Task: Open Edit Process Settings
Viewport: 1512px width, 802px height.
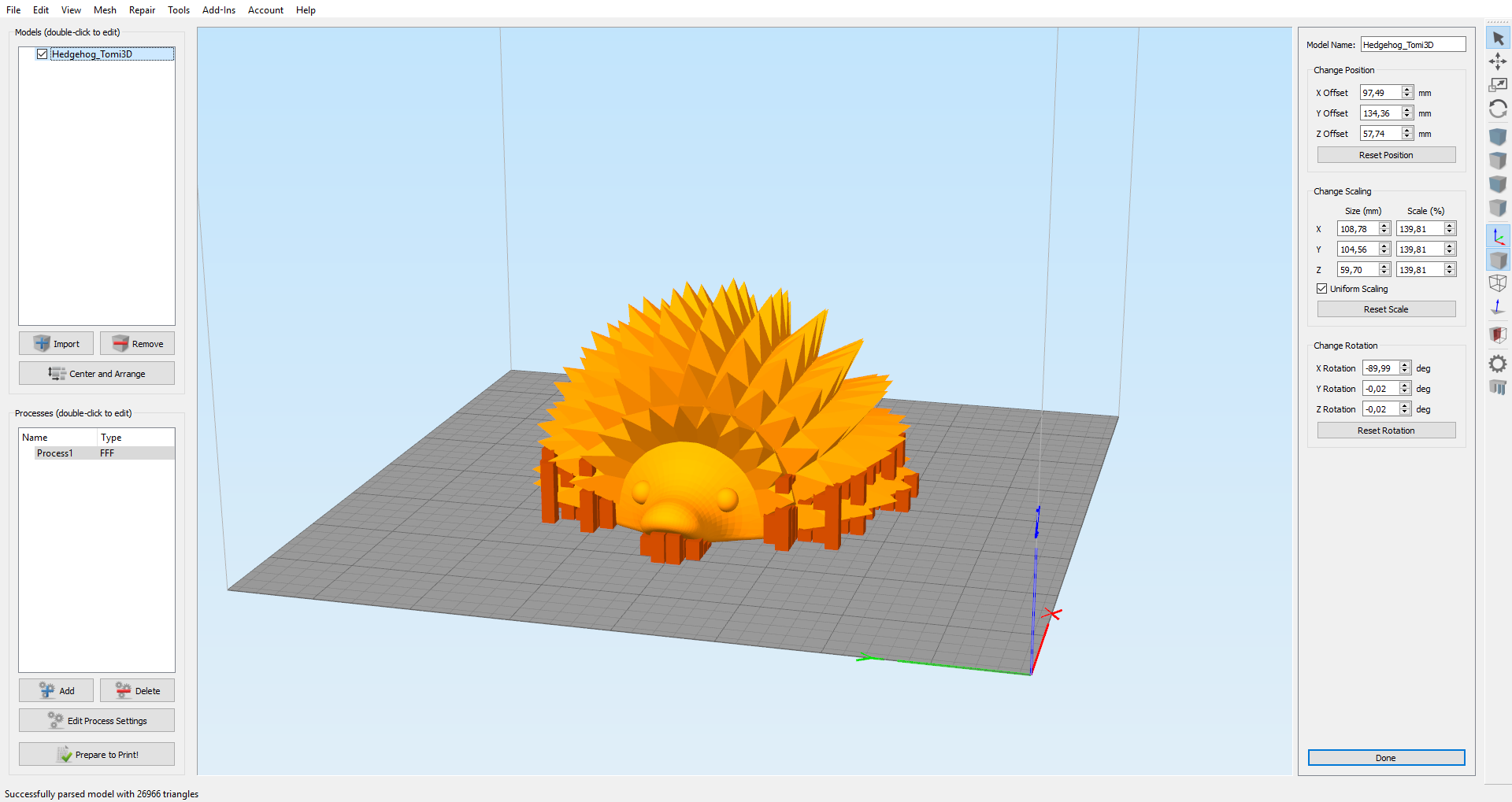Action: point(97,721)
